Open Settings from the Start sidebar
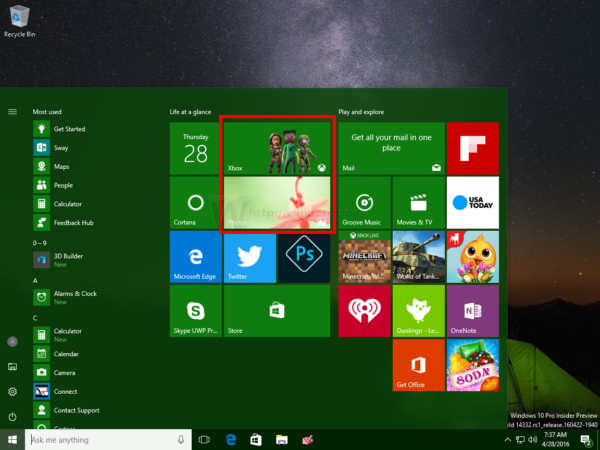 point(12,391)
